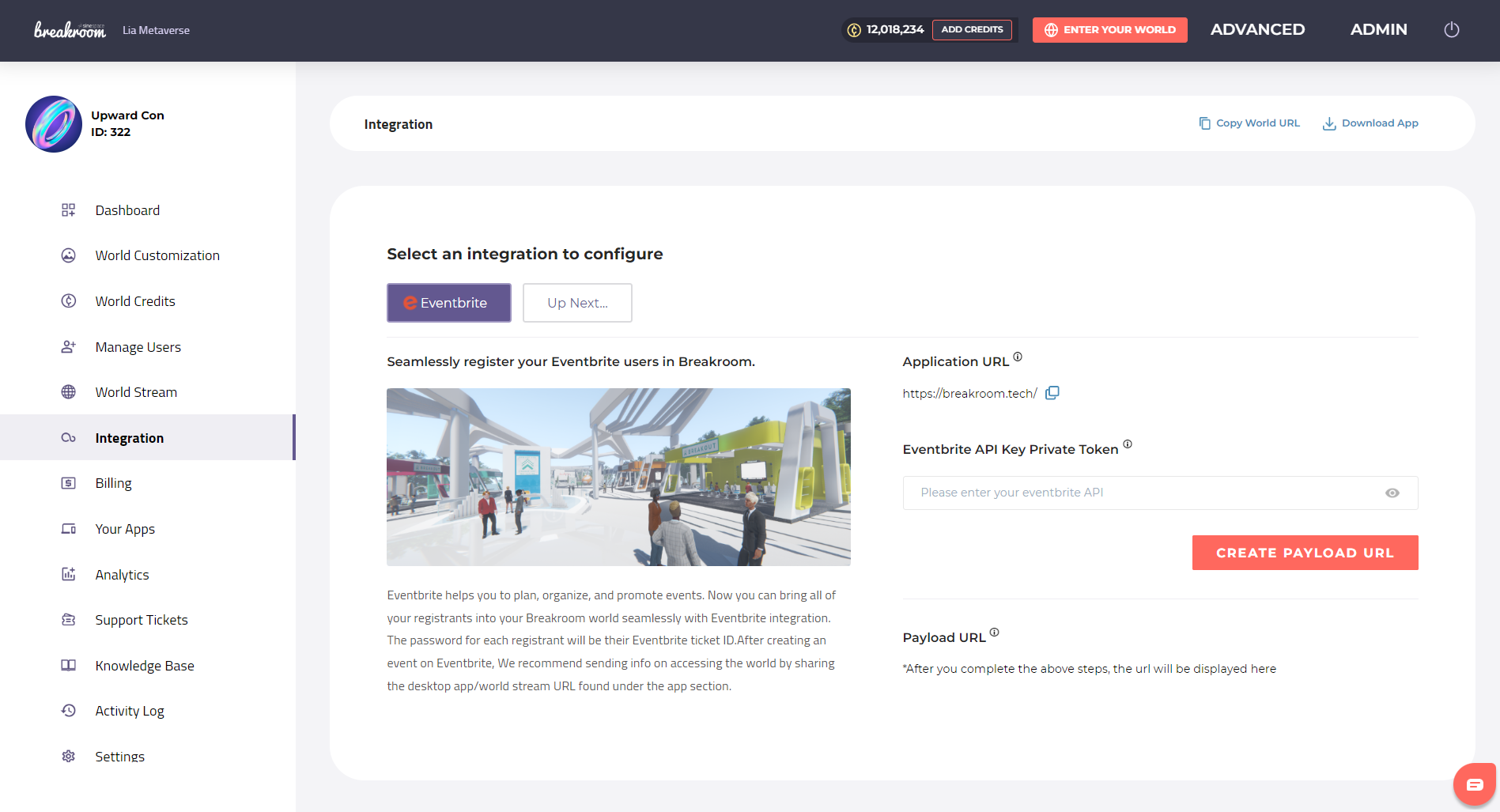1500x812 pixels.
Task: Click the ADD CREDITS button
Action: point(972,30)
